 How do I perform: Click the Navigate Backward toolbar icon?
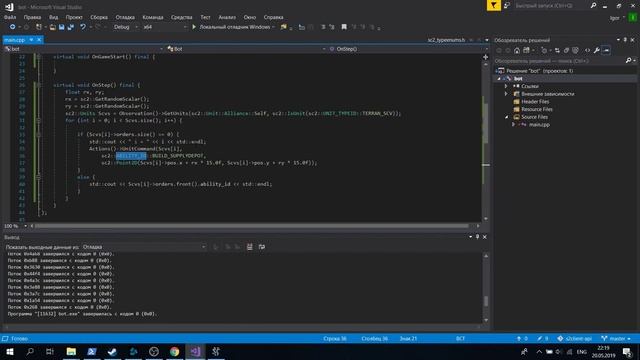(x=13, y=27)
